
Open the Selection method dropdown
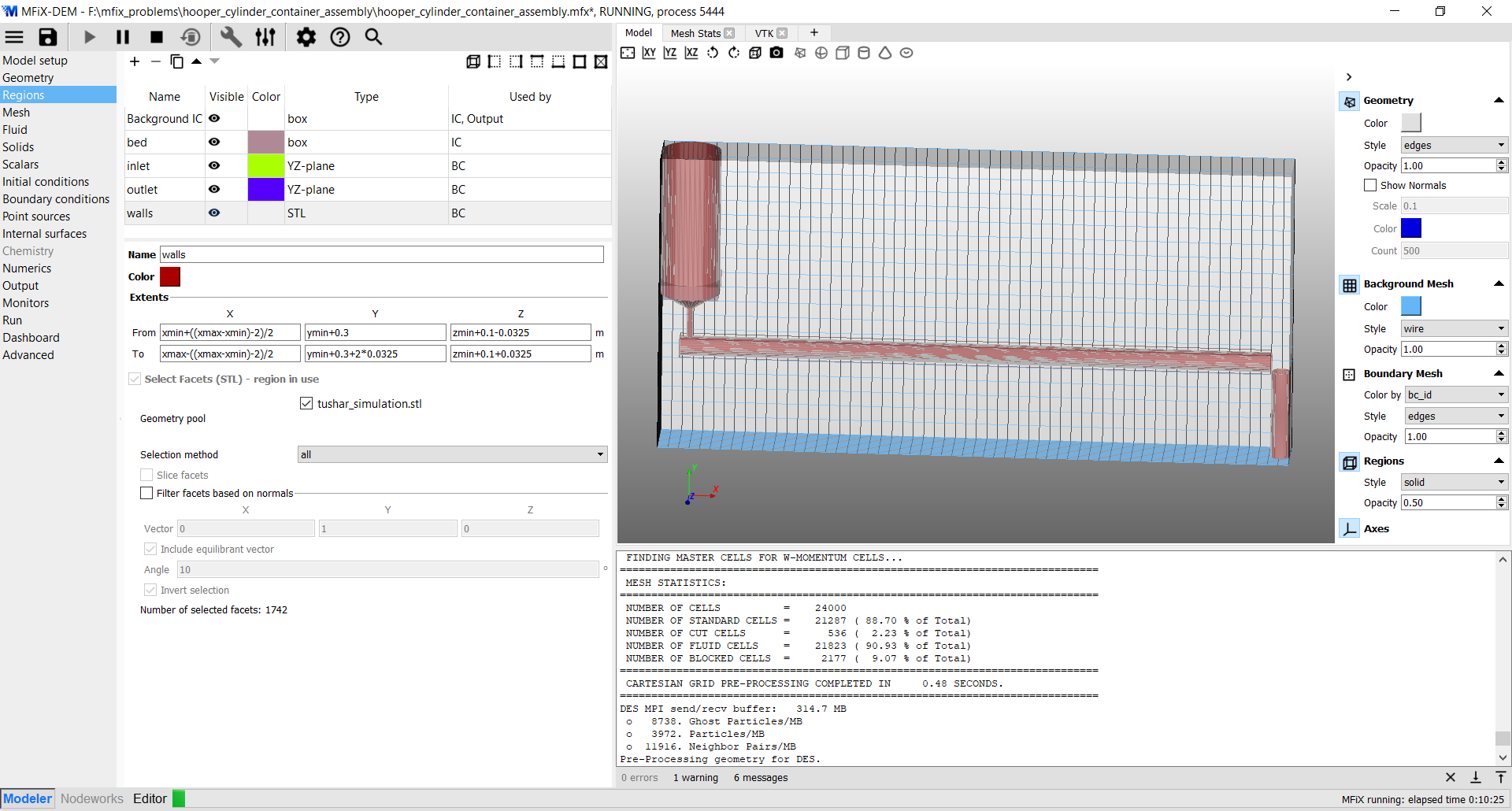coord(452,454)
